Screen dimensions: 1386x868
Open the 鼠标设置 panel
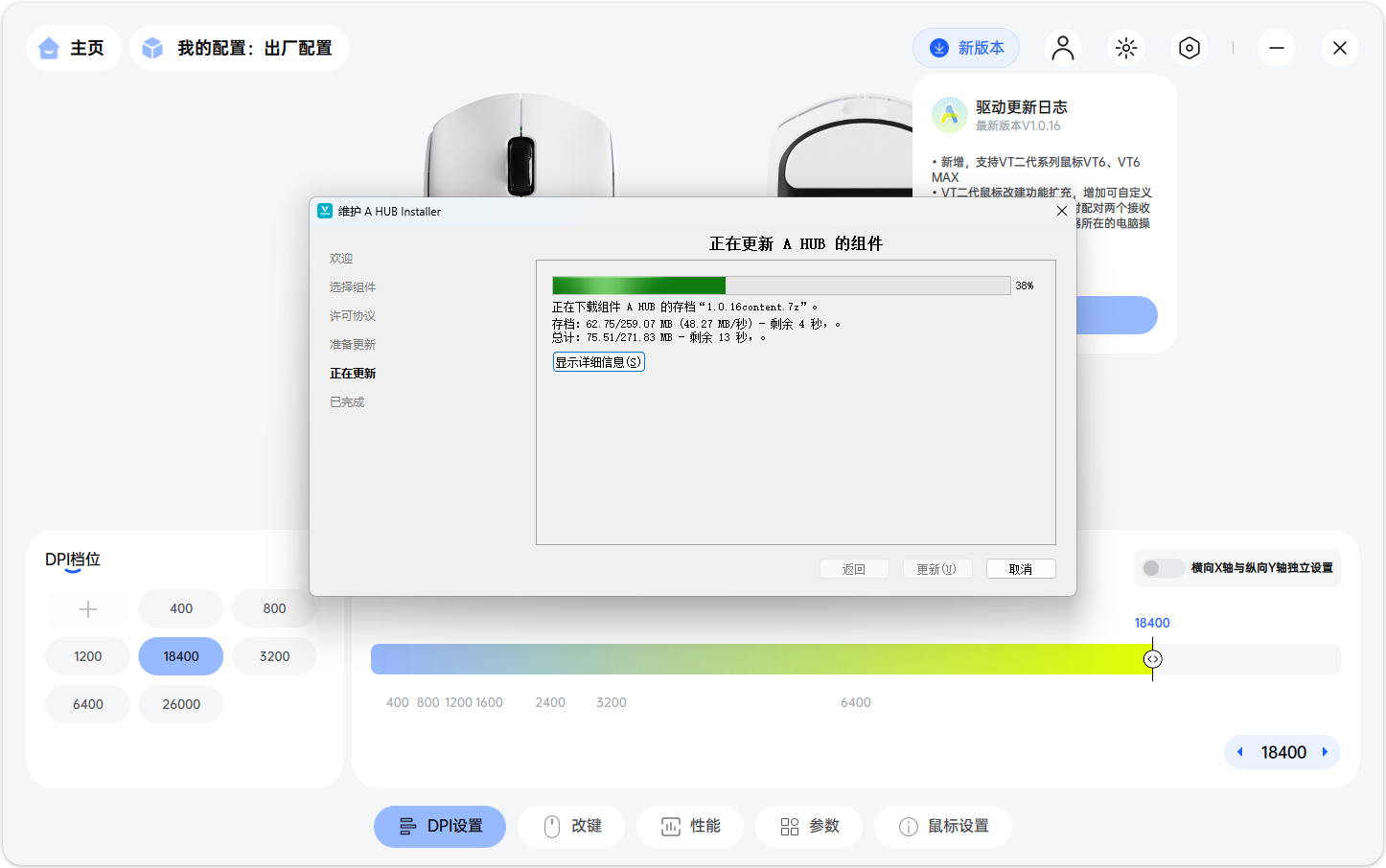point(942,826)
